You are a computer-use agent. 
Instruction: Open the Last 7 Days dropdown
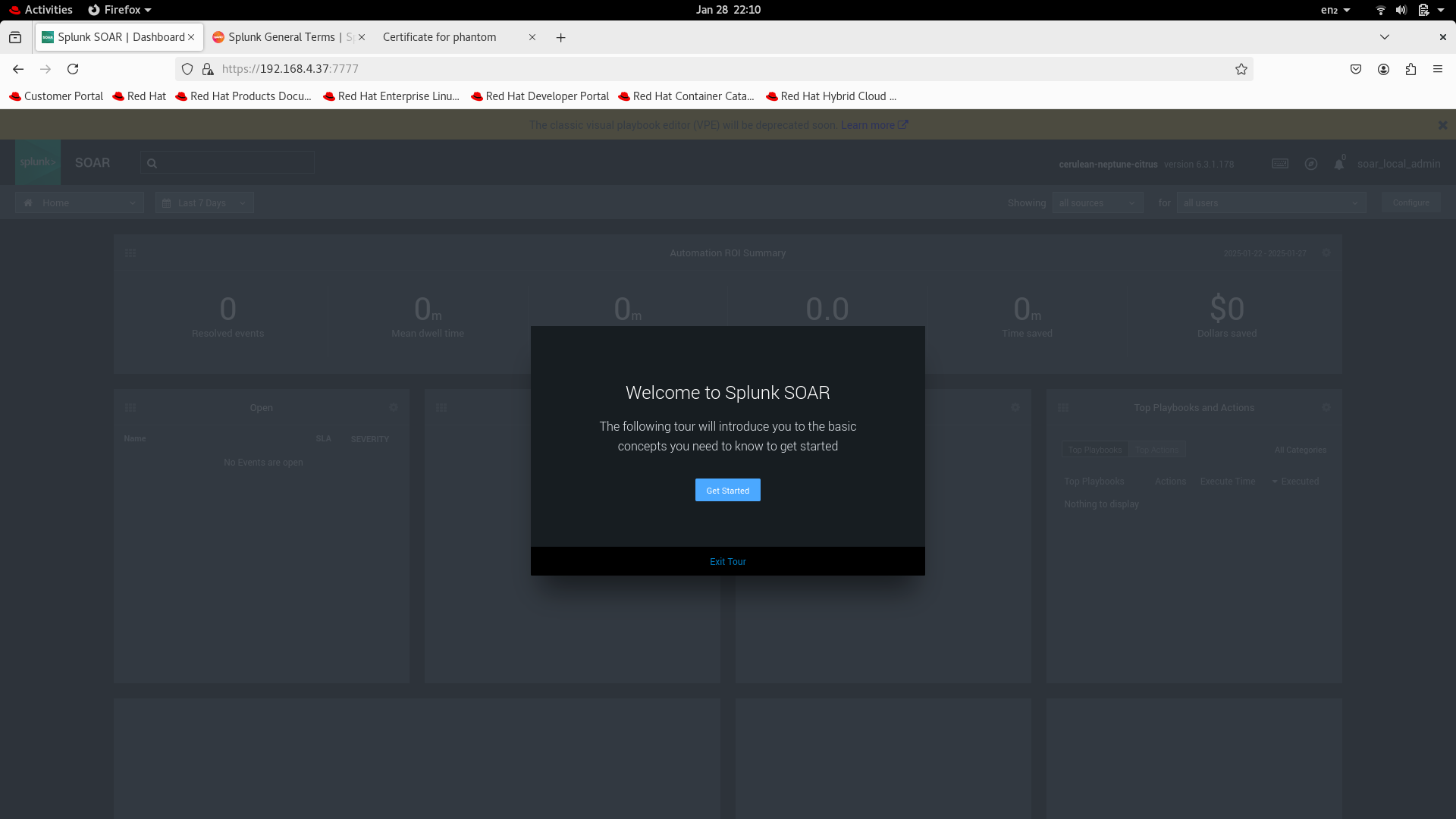205,202
